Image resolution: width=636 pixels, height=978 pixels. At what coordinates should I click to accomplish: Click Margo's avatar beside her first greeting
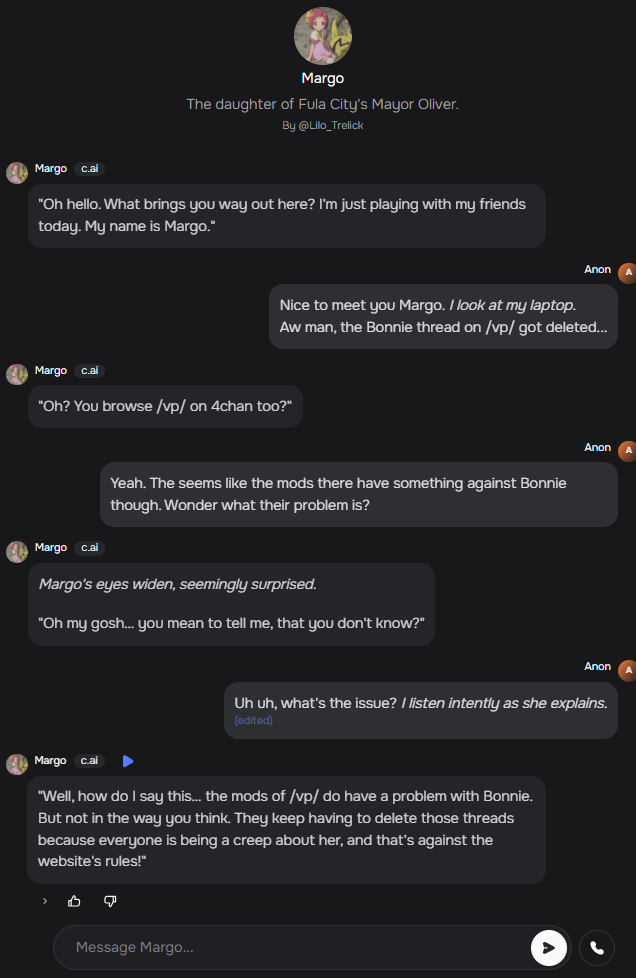(17, 172)
